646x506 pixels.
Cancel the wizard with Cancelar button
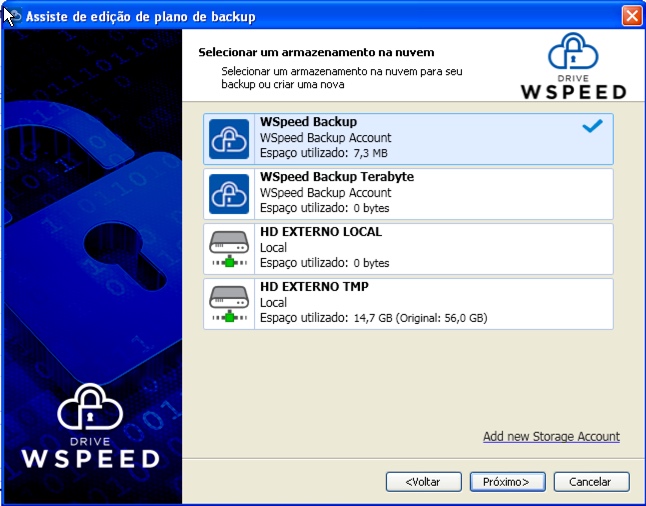click(592, 482)
